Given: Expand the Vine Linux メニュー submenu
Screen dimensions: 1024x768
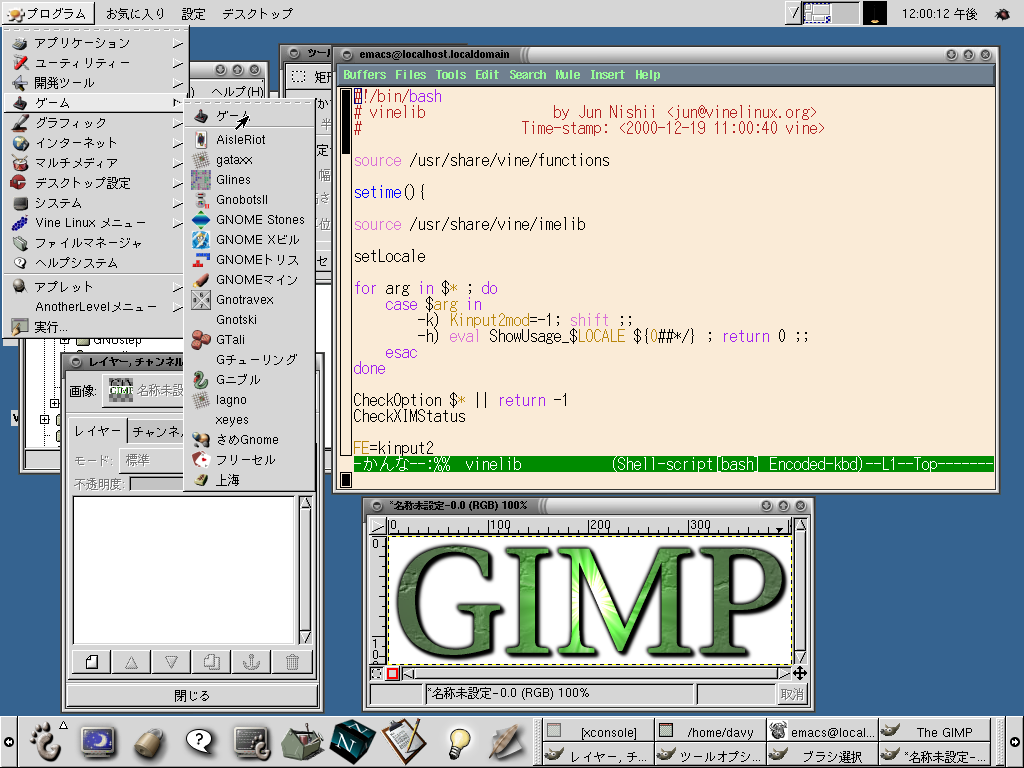Looking at the screenshot, I should click(95, 223).
